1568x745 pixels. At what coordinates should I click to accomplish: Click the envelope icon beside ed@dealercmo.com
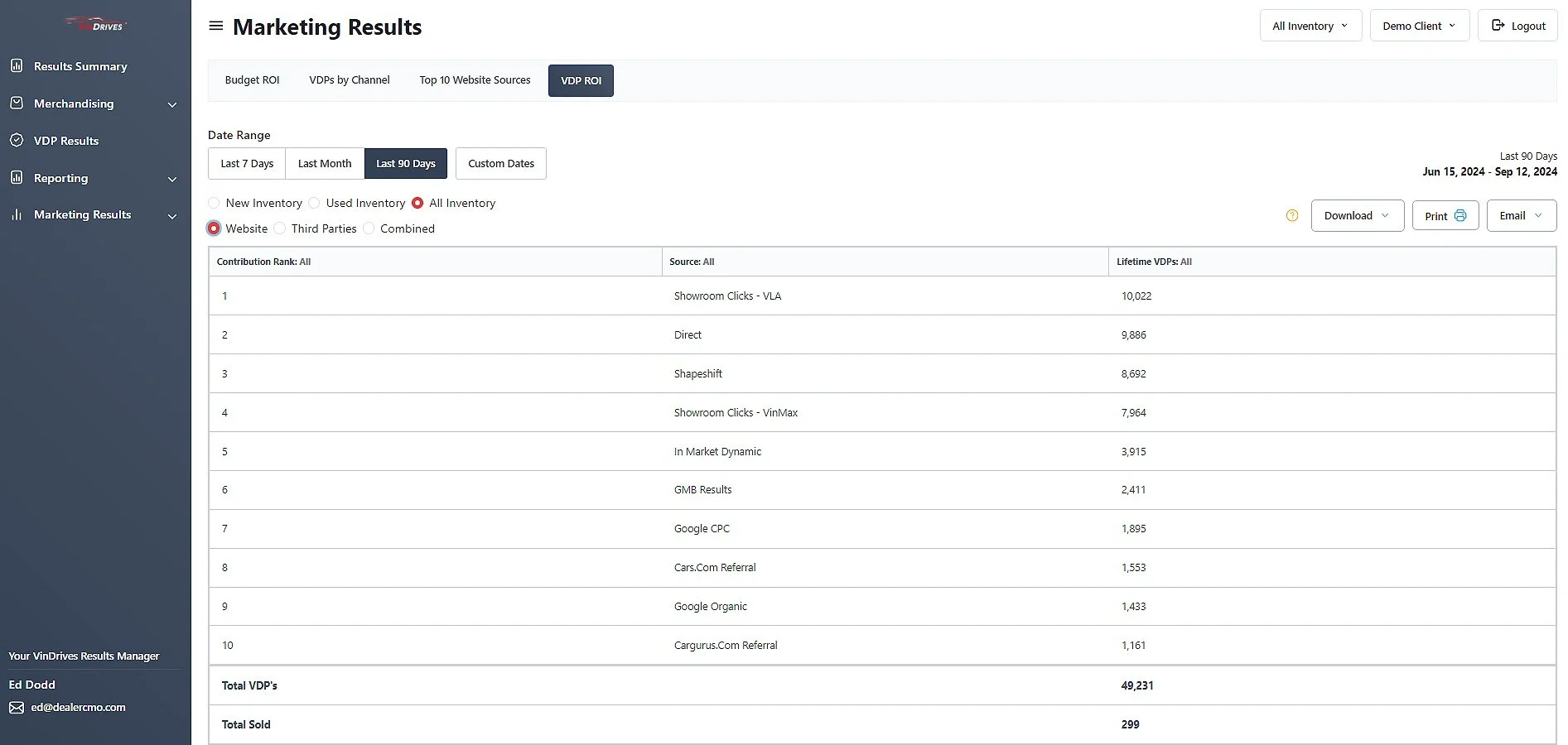click(x=17, y=708)
